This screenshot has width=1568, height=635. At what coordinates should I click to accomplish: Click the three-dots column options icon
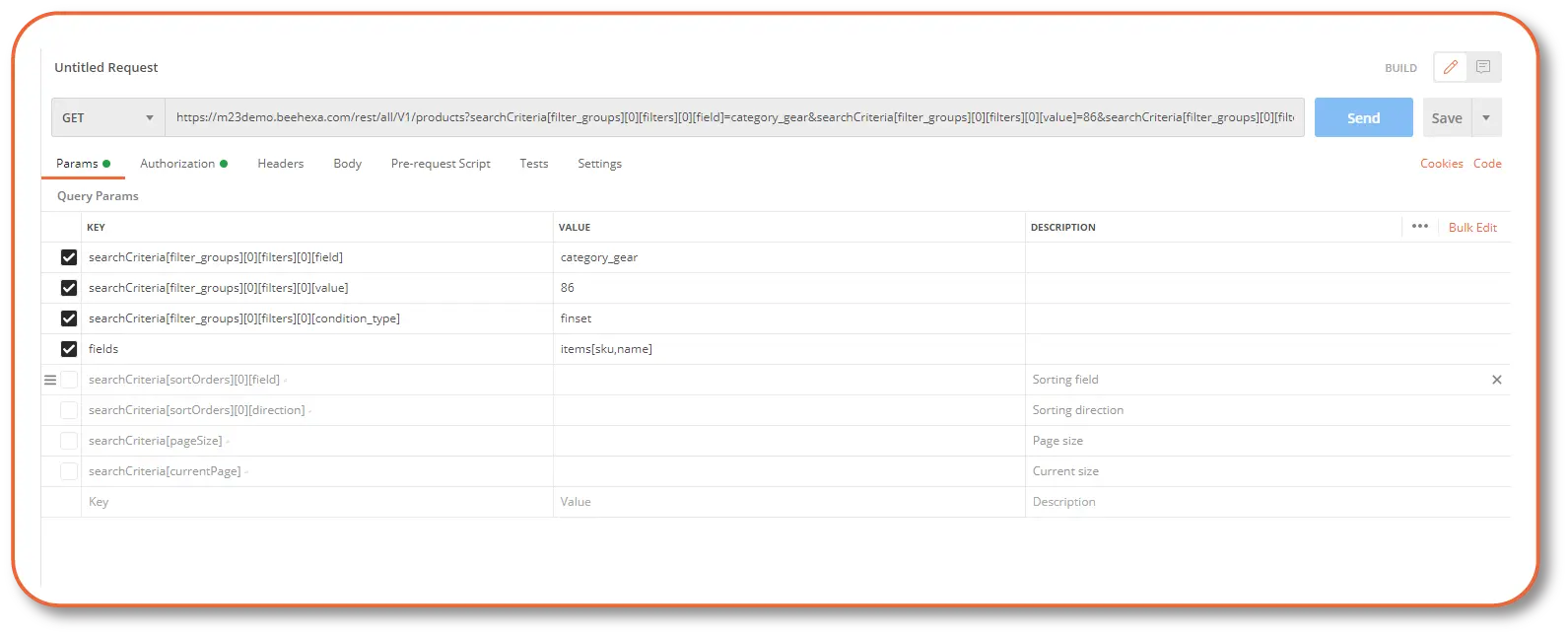(1419, 227)
